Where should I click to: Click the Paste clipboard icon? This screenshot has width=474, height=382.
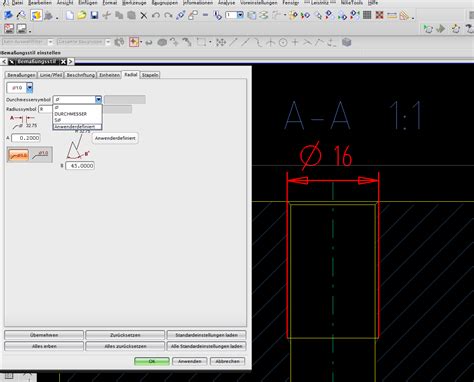tap(132, 15)
